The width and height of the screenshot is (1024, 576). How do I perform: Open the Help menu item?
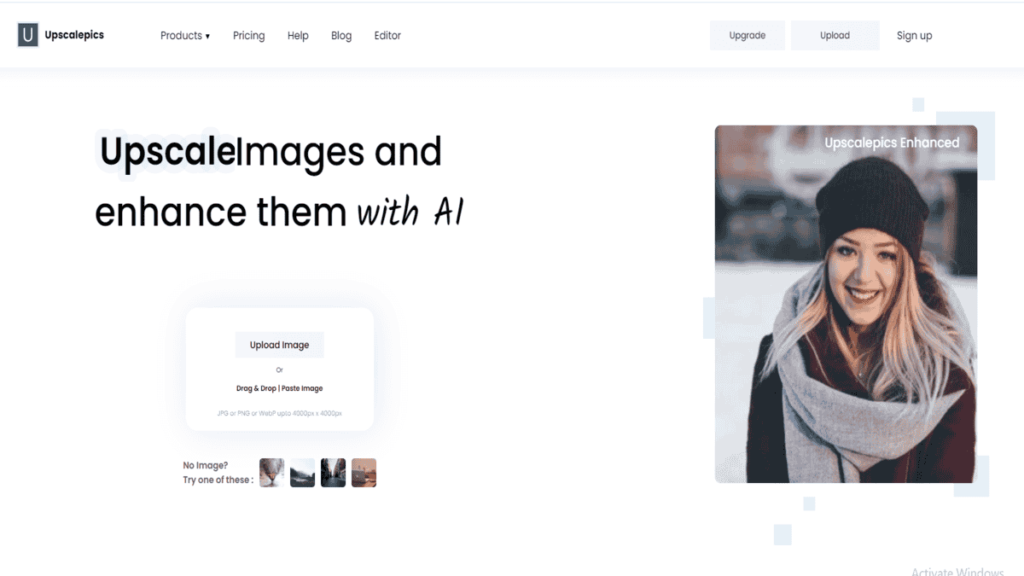tap(298, 35)
